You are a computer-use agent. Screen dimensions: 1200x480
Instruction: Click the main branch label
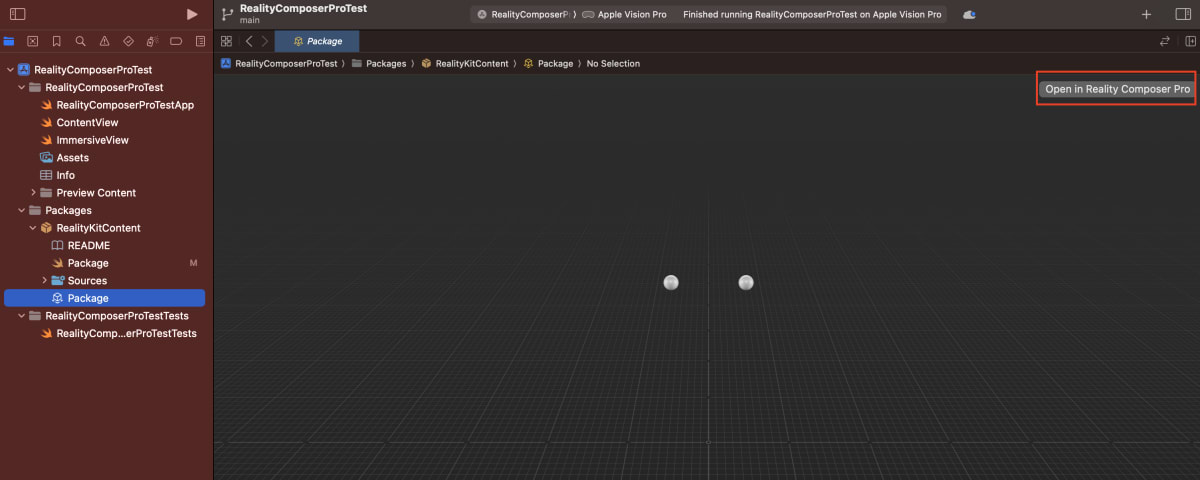[x=250, y=21]
